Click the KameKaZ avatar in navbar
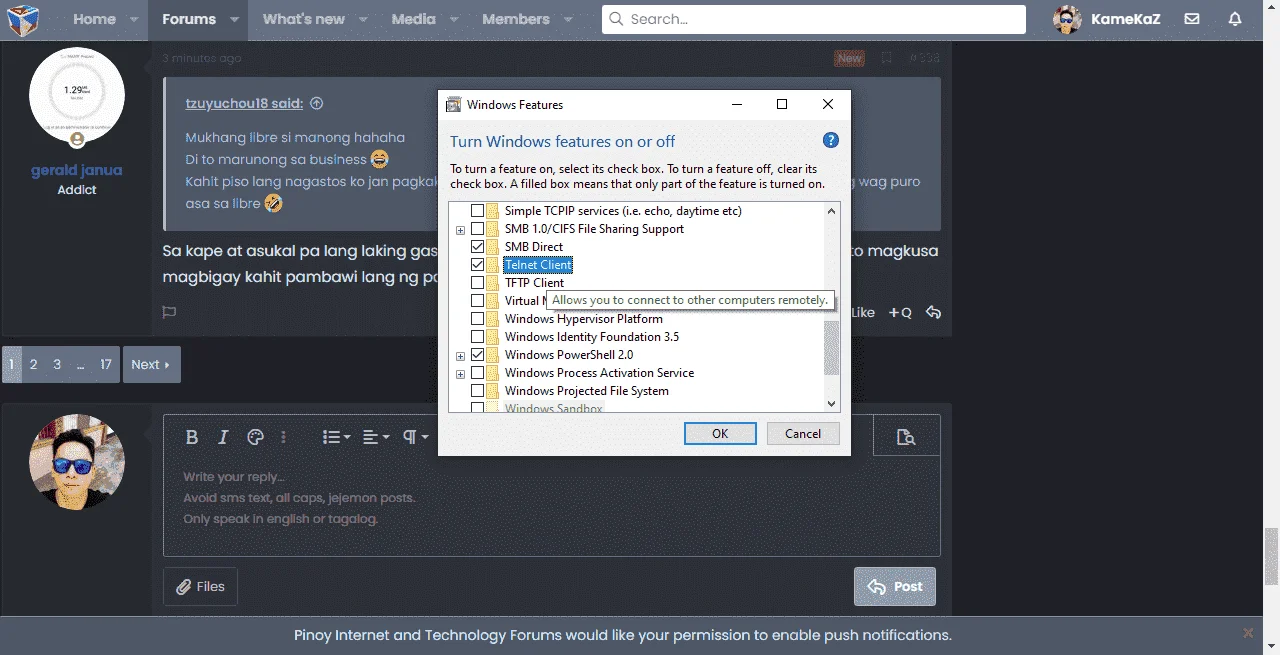 (x=1067, y=19)
